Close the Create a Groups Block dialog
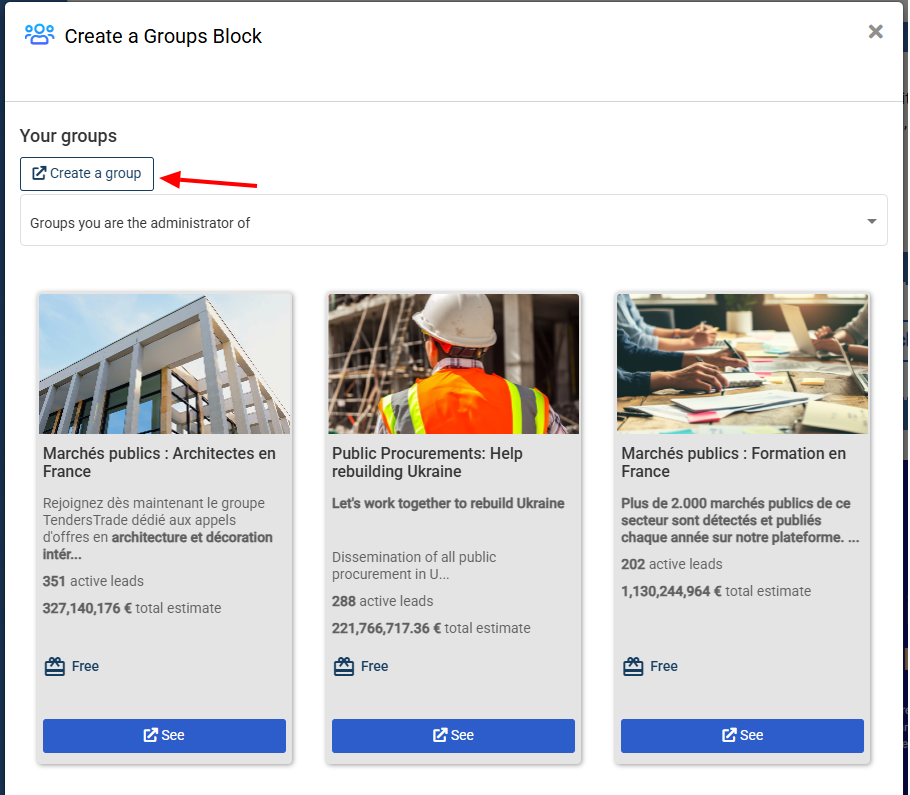910x795 pixels. coord(875,32)
